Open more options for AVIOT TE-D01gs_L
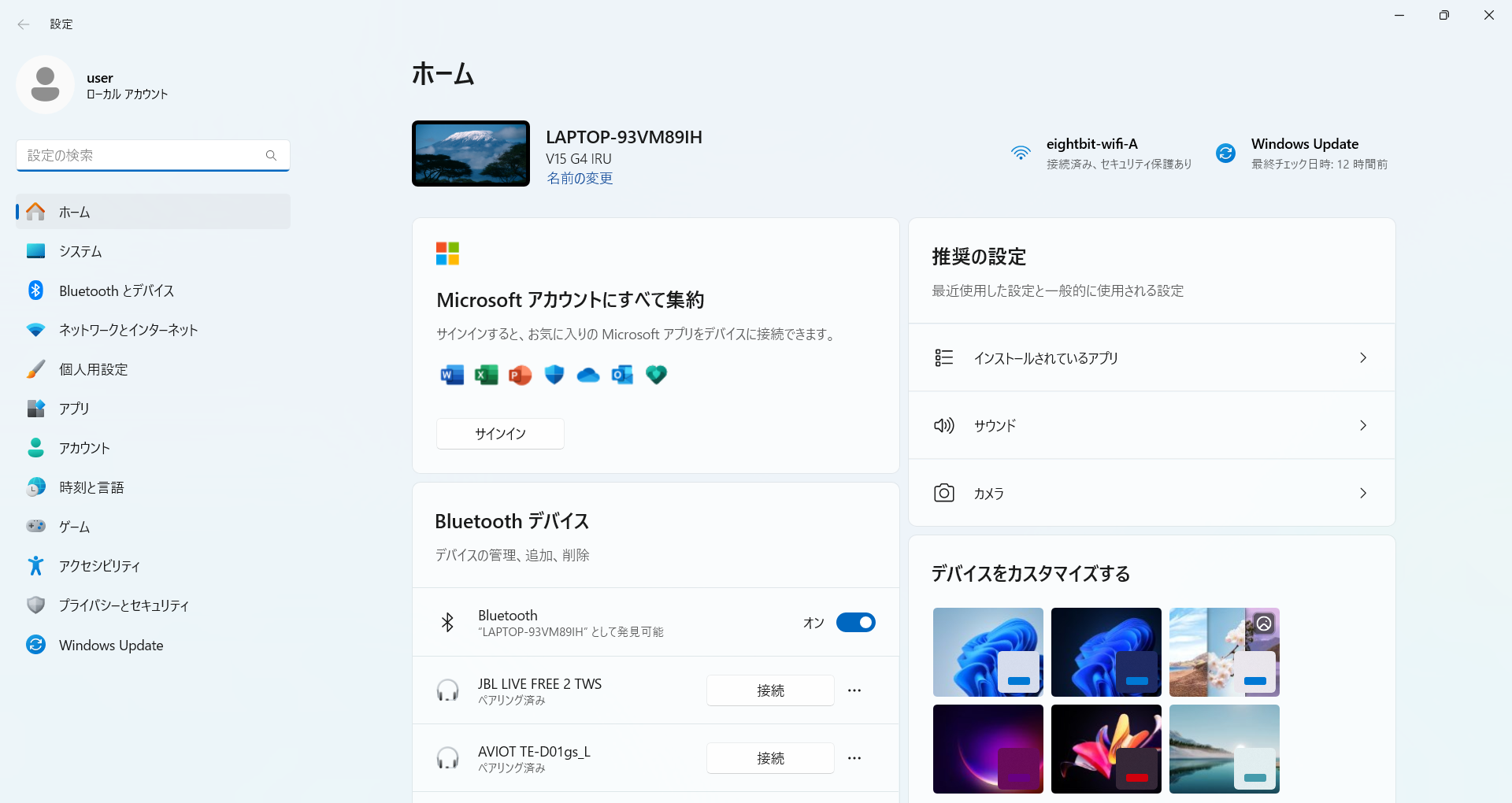 tap(854, 758)
